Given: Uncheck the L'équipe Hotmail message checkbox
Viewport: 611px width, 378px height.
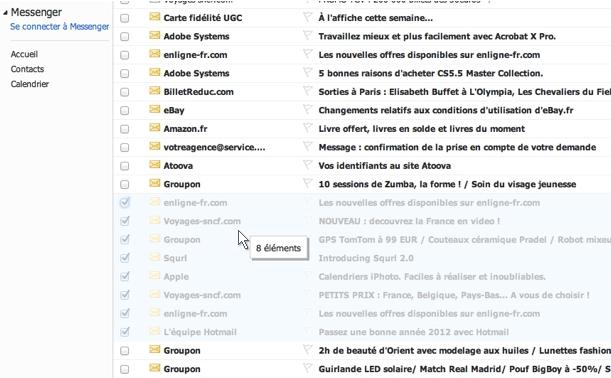Looking at the screenshot, I should 125,332.
